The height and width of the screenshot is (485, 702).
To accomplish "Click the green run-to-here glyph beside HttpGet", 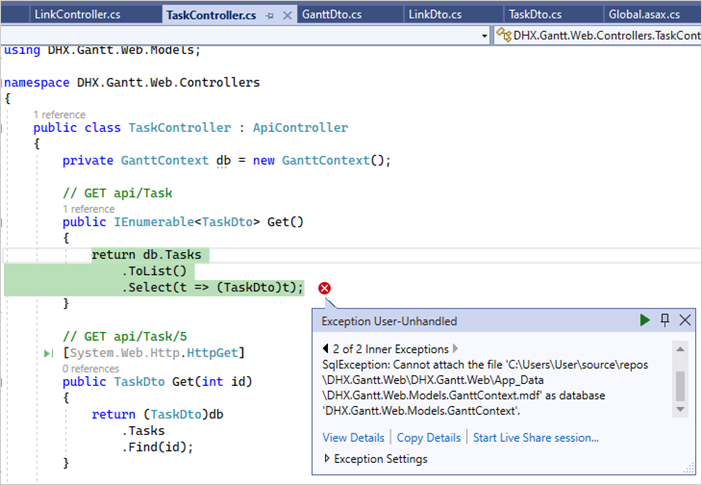I will 48,353.
